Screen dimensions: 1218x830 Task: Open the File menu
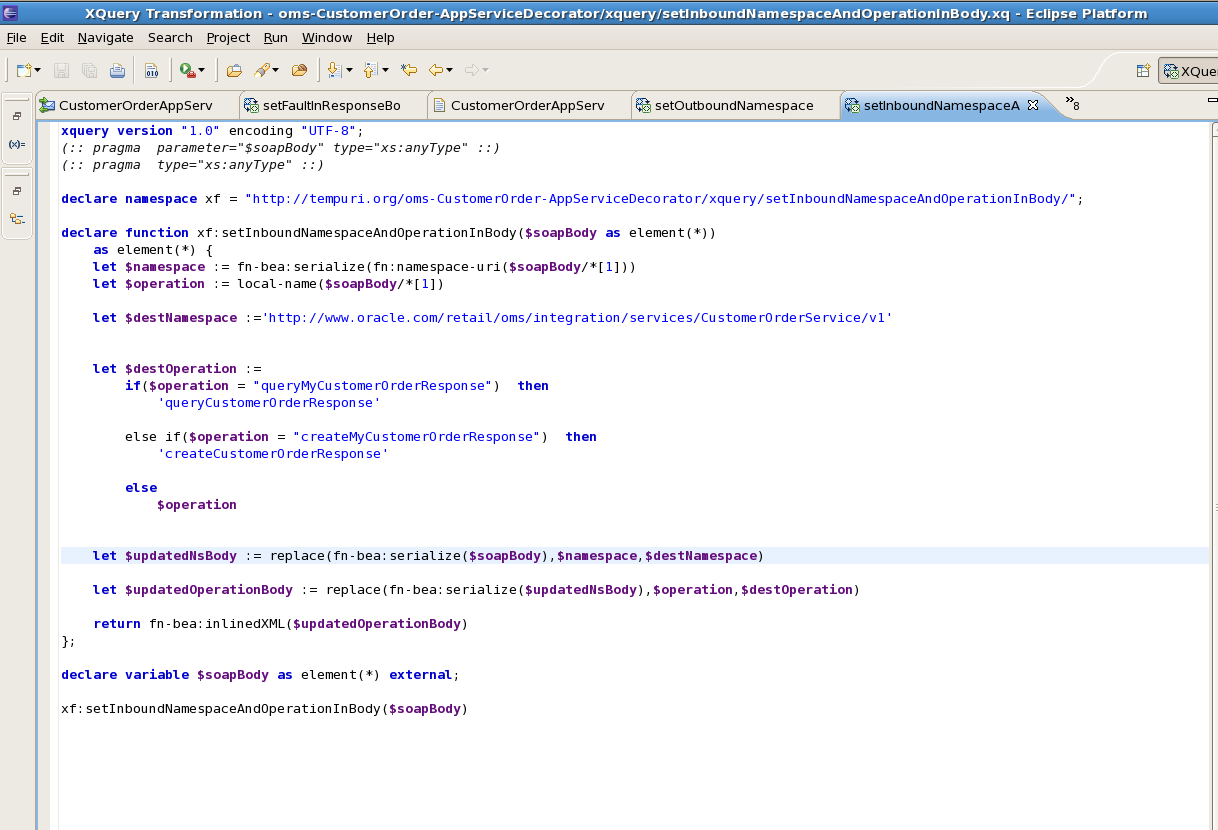point(16,38)
